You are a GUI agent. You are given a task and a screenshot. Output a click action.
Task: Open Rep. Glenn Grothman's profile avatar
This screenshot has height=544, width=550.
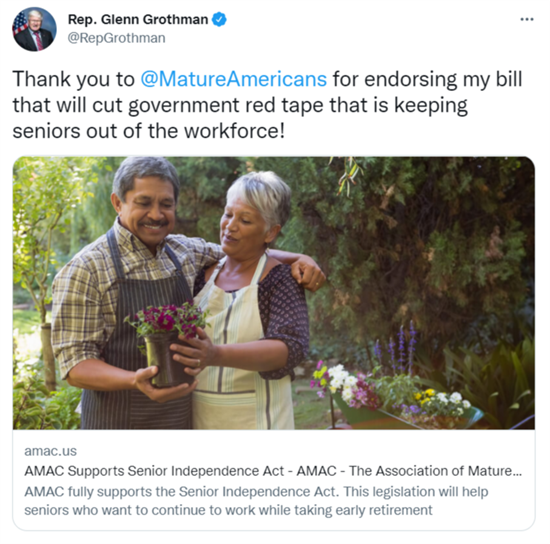tap(34, 29)
